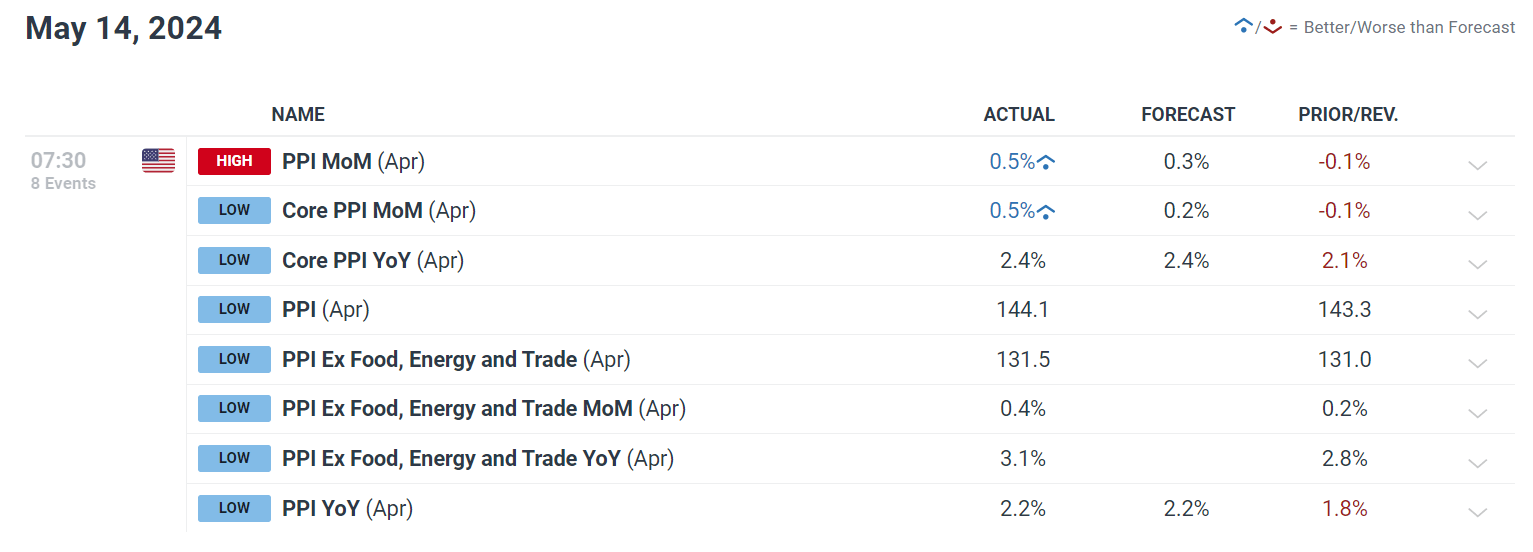Click better-than-forecast arrow beside PPI MoM actual
The height and width of the screenshot is (552, 1533).
[1046, 162]
